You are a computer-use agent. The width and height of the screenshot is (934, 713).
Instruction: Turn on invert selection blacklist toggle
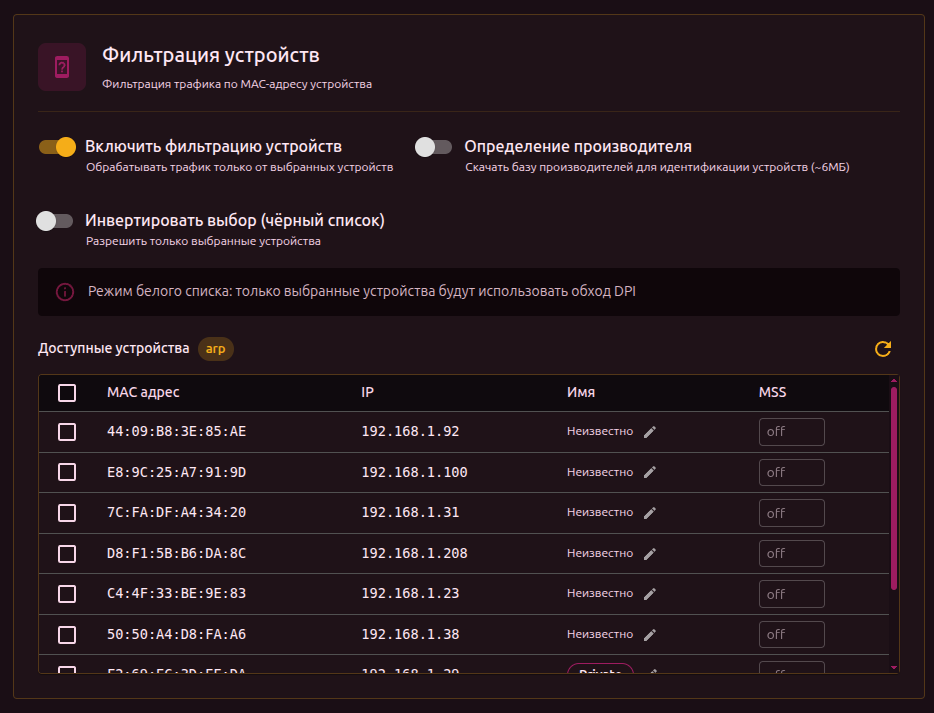tap(55, 221)
